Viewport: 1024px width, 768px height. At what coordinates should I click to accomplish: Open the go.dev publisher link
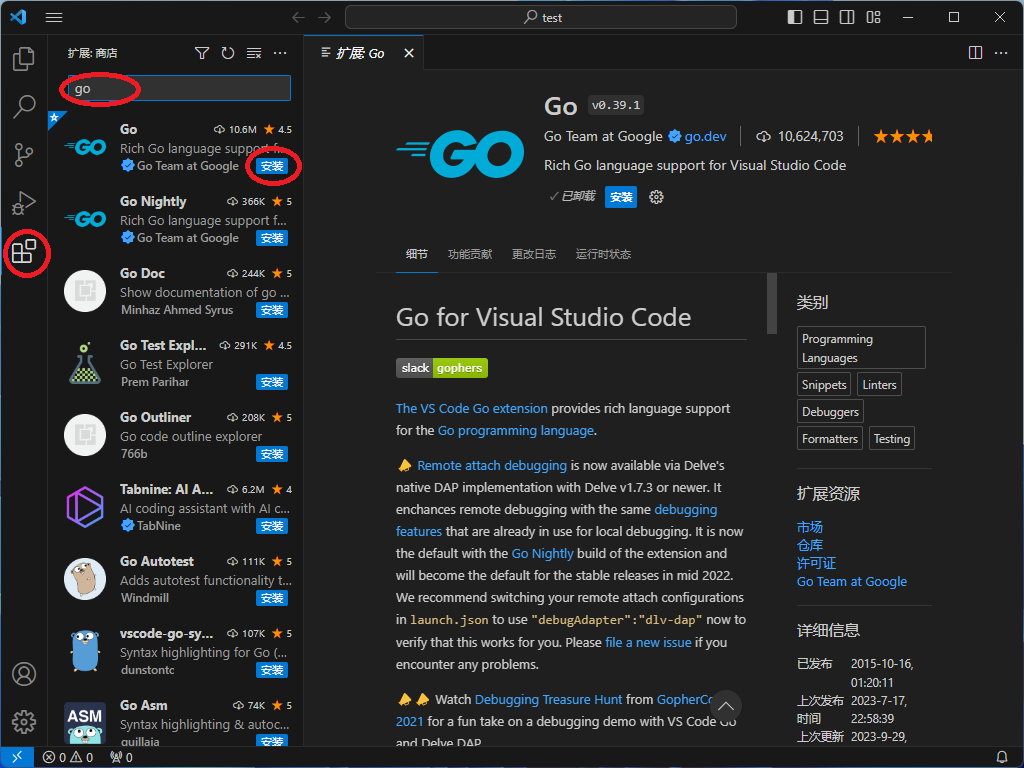tap(705, 136)
